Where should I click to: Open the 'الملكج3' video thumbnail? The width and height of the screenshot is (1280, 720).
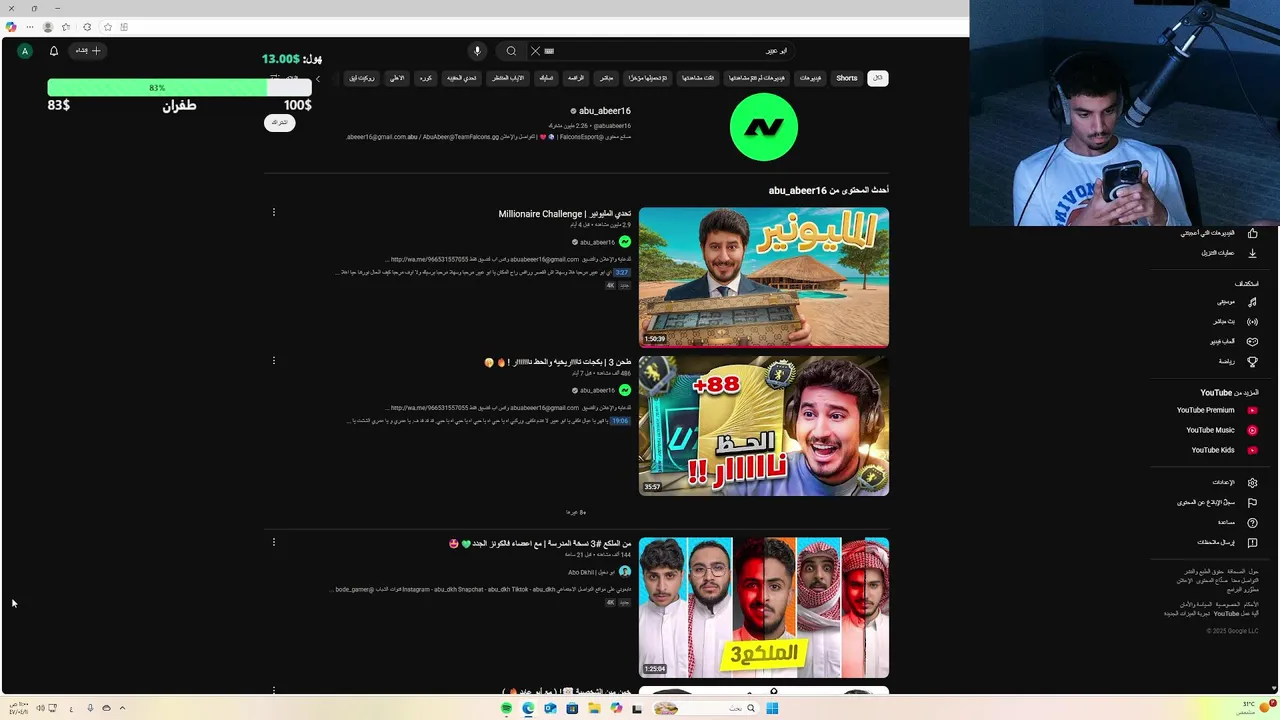pos(764,608)
